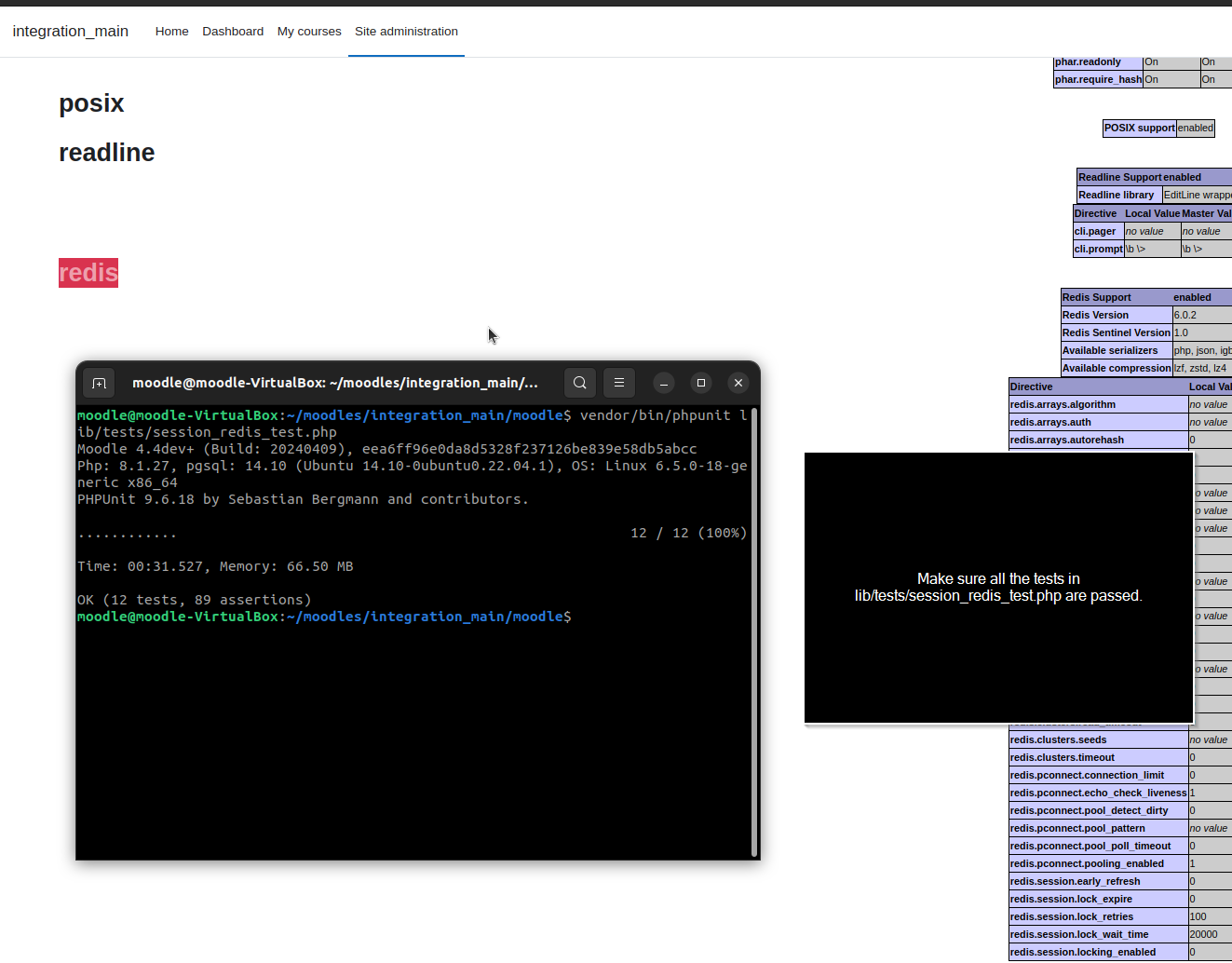Click the 'redis.arrays.auth' directive cell
1232x963 pixels.
pos(1099,422)
